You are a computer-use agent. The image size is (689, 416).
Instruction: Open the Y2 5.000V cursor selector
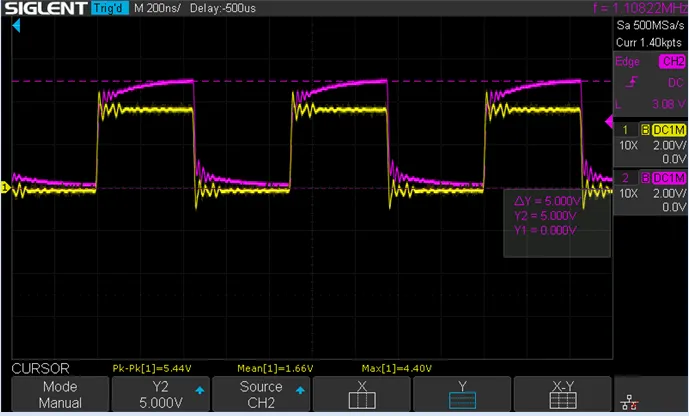click(x=158, y=395)
